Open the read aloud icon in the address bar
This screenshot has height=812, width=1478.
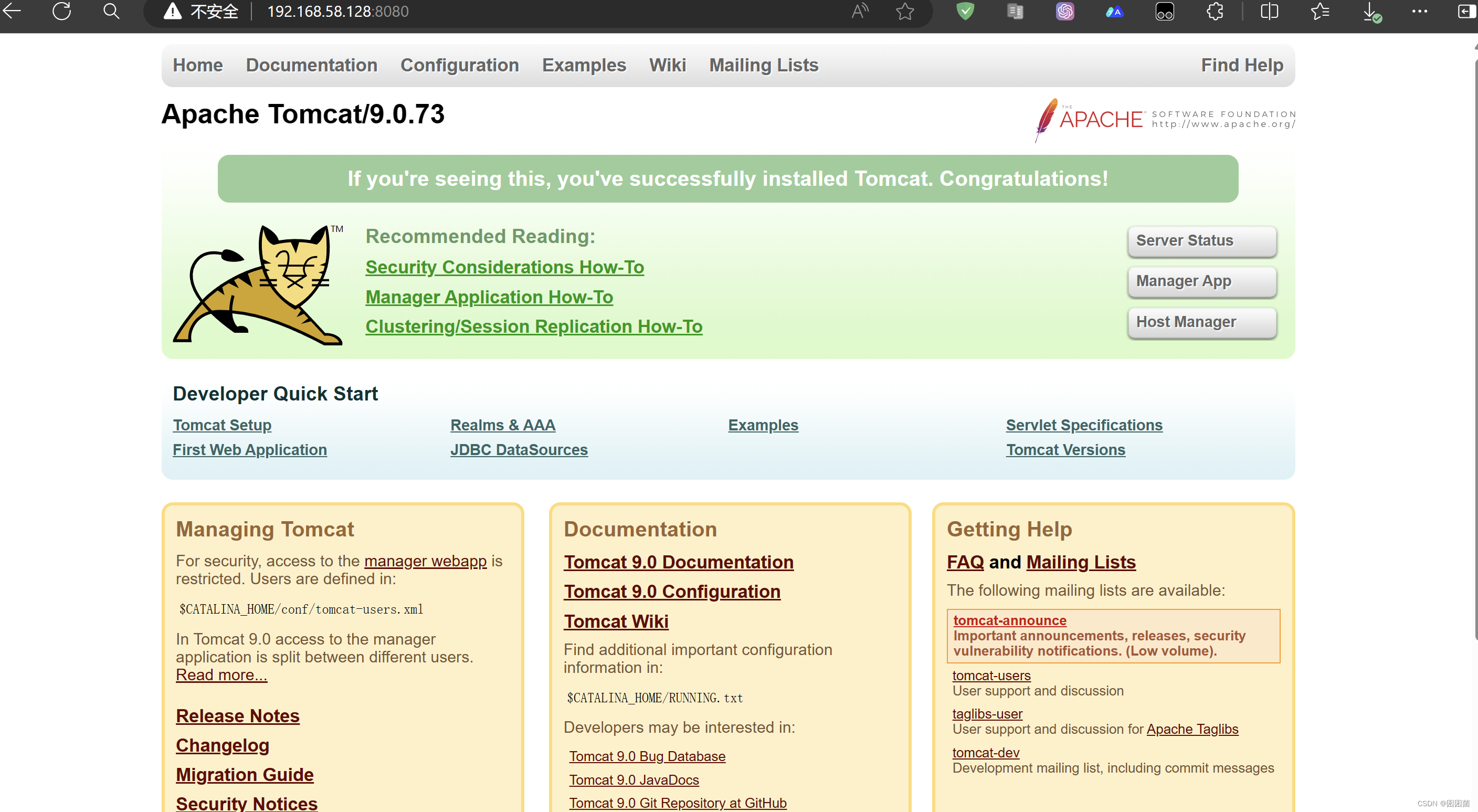pyautogui.click(x=860, y=11)
